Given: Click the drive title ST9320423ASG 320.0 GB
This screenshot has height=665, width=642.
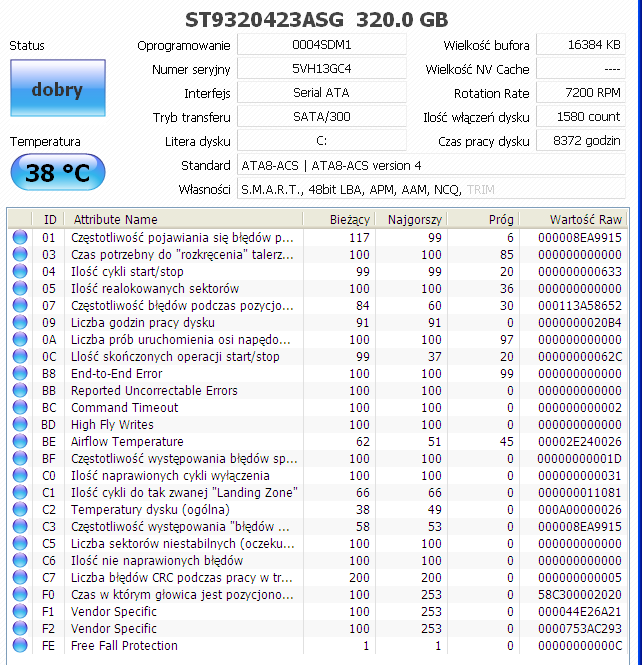Looking at the screenshot, I should (317, 20).
